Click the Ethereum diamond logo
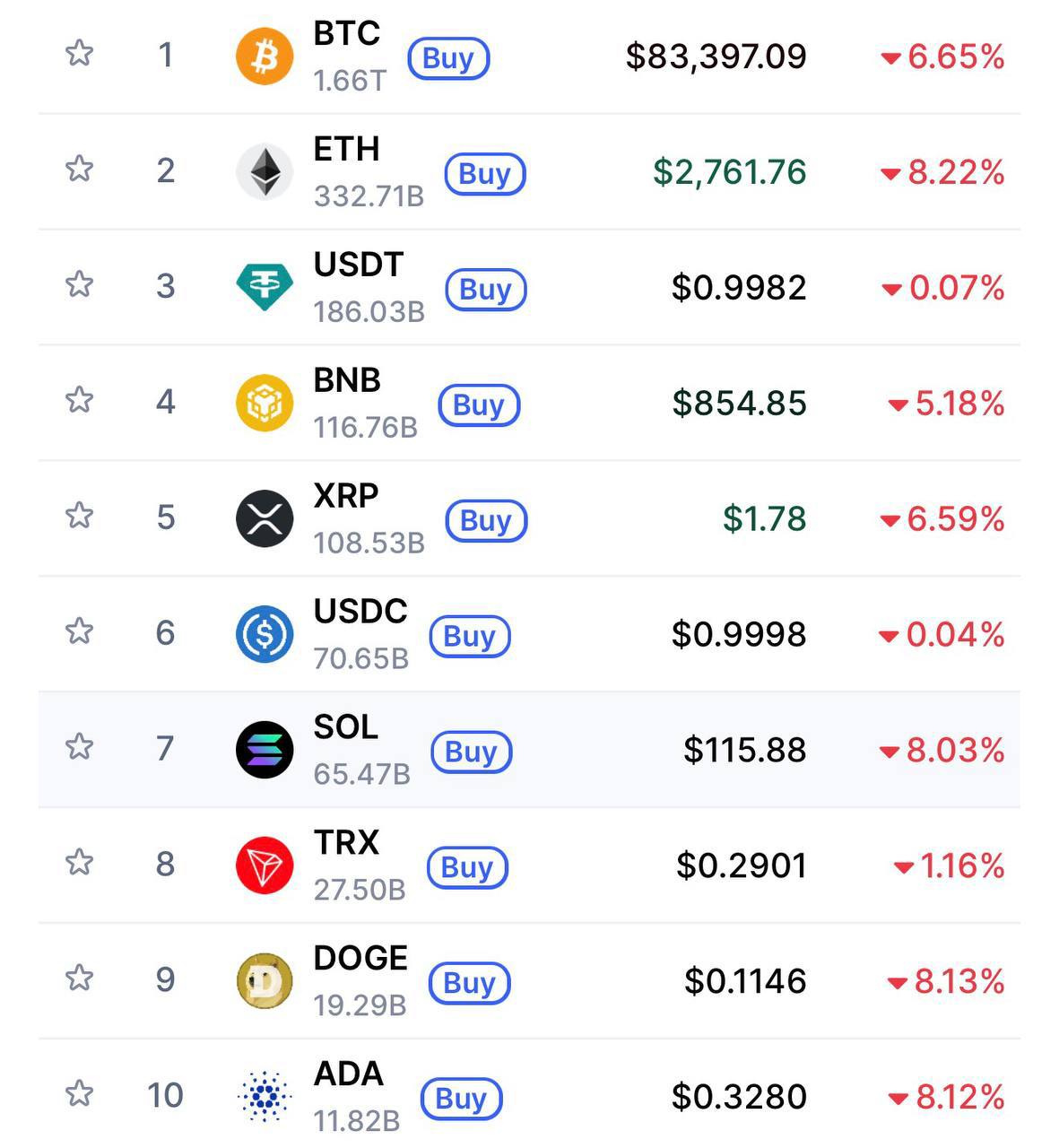Image resolution: width=1059 pixels, height=1148 pixels. (x=265, y=171)
